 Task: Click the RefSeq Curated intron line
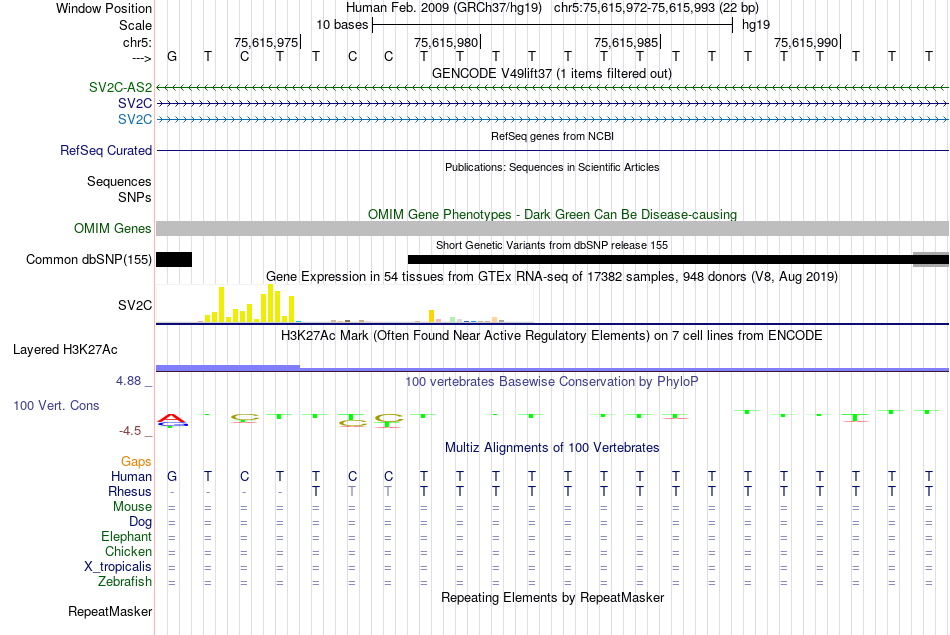click(x=552, y=150)
